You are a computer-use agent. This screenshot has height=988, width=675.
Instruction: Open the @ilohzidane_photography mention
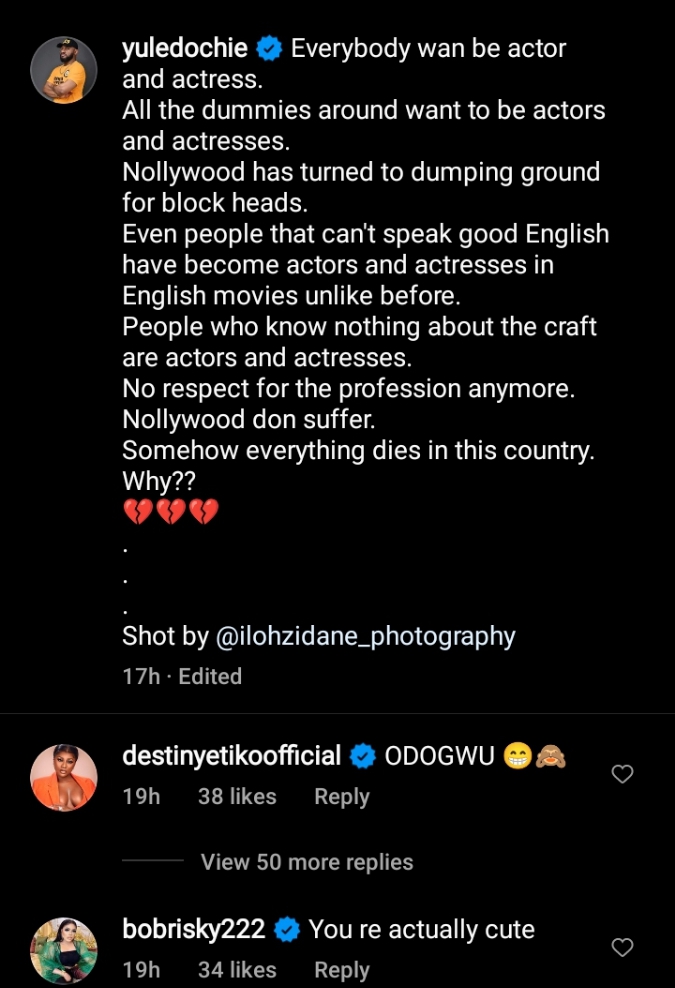[365, 636]
